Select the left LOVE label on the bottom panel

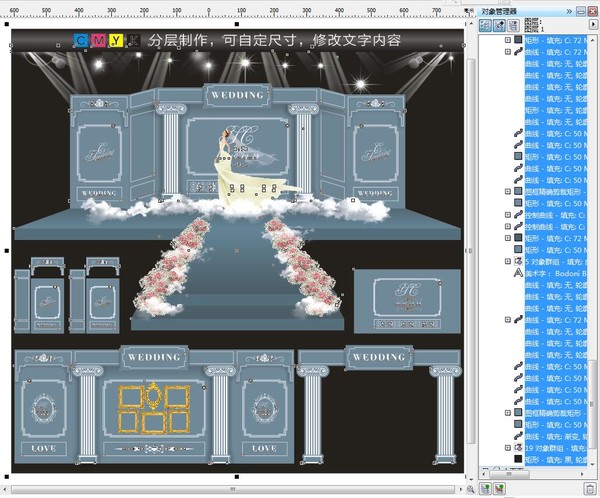click(44, 448)
